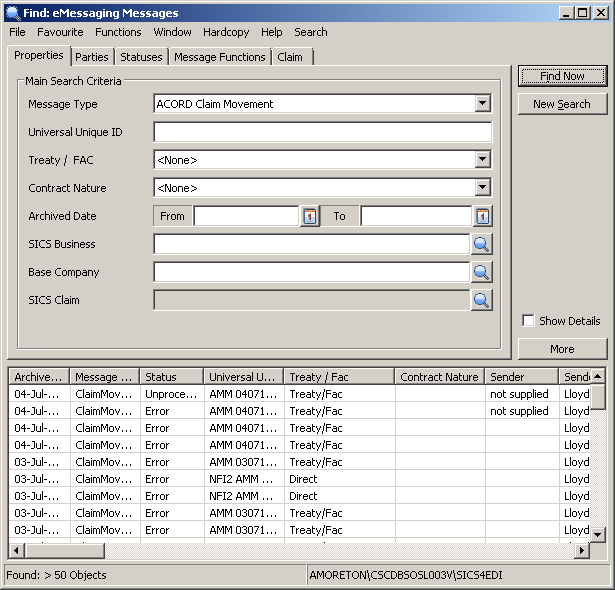This screenshot has width=615, height=590.
Task: Click the SICS Business lookup magnifier icon
Action: (481, 244)
